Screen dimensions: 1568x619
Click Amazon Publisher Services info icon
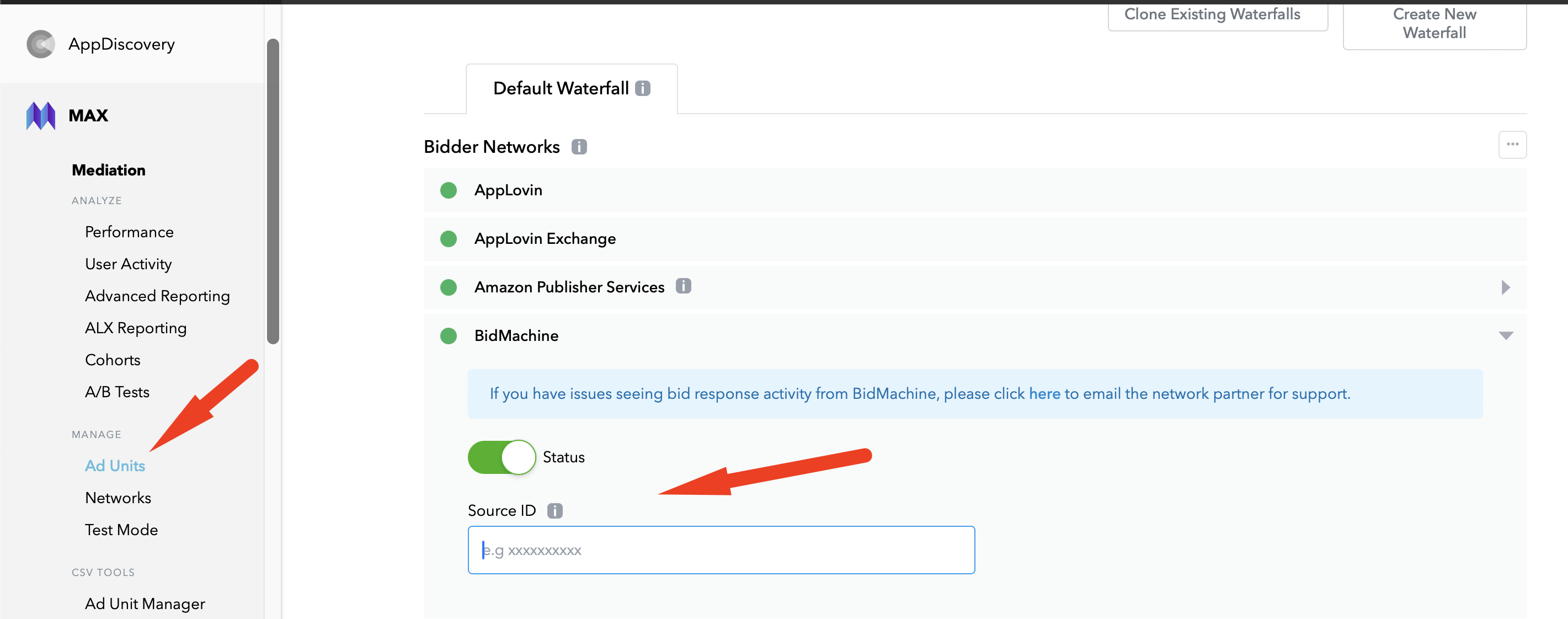[684, 286]
